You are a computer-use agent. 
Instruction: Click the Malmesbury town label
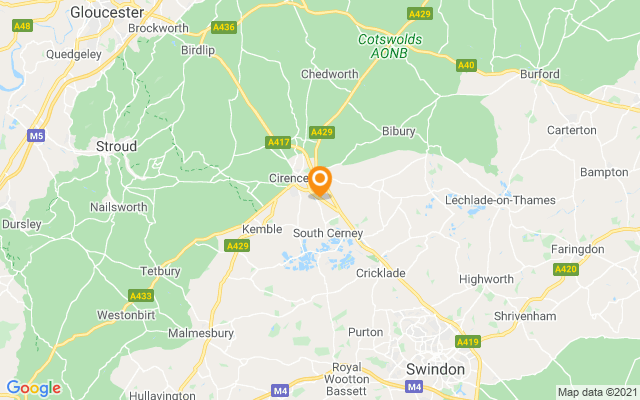click(x=201, y=333)
